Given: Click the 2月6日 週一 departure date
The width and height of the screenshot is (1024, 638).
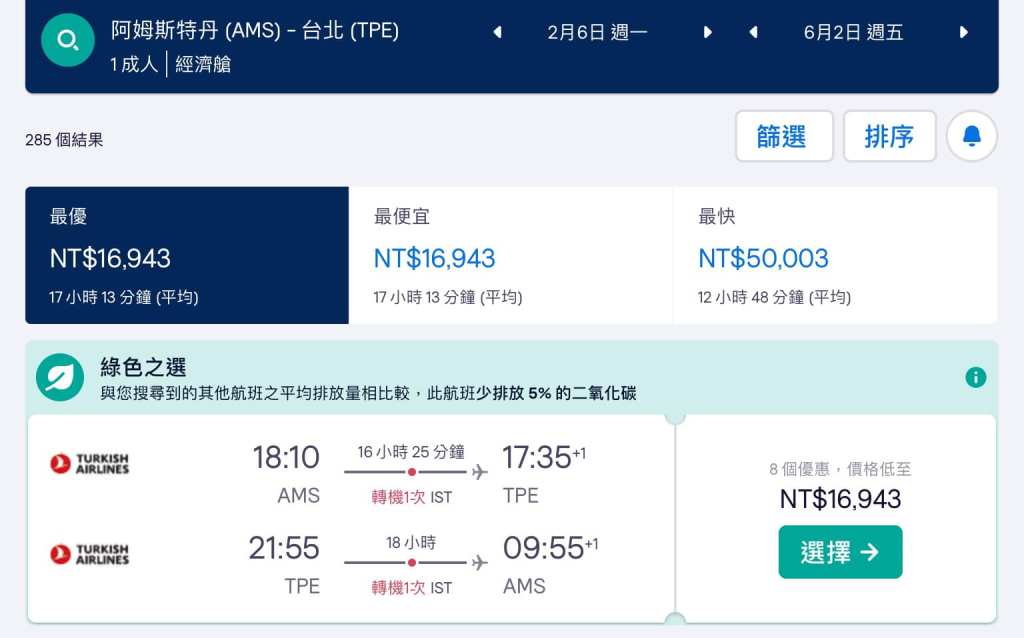Looking at the screenshot, I should (x=598, y=32).
